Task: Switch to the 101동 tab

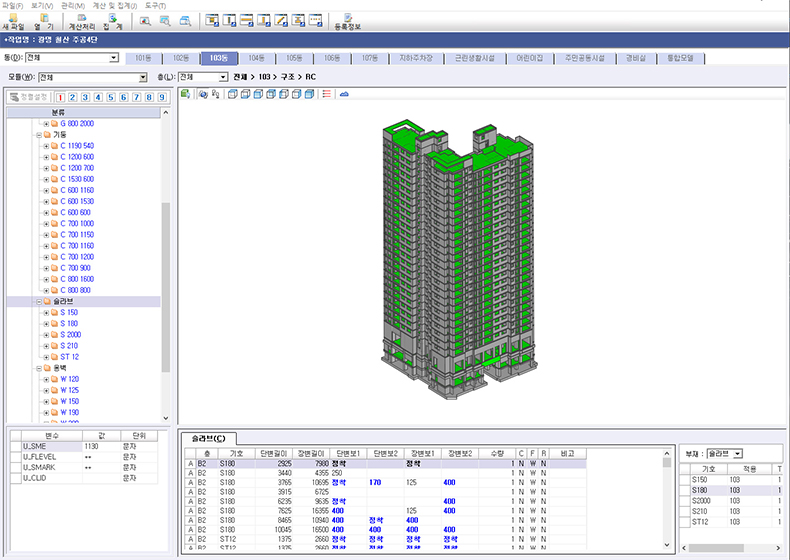Action: [143, 58]
